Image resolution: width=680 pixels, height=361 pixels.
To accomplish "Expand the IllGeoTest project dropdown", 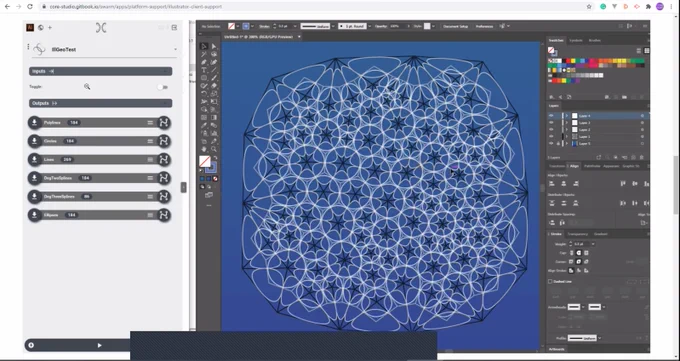I will coord(175,49).
